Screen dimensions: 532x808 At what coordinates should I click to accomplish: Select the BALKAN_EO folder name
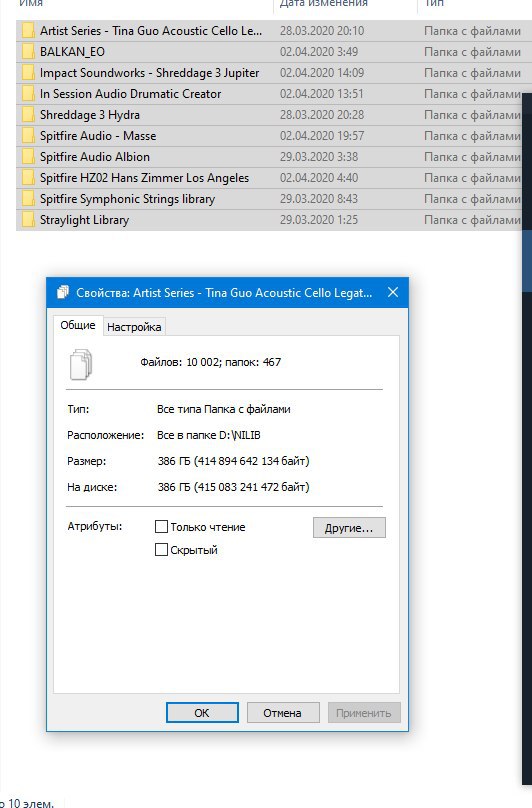(72, 52)
